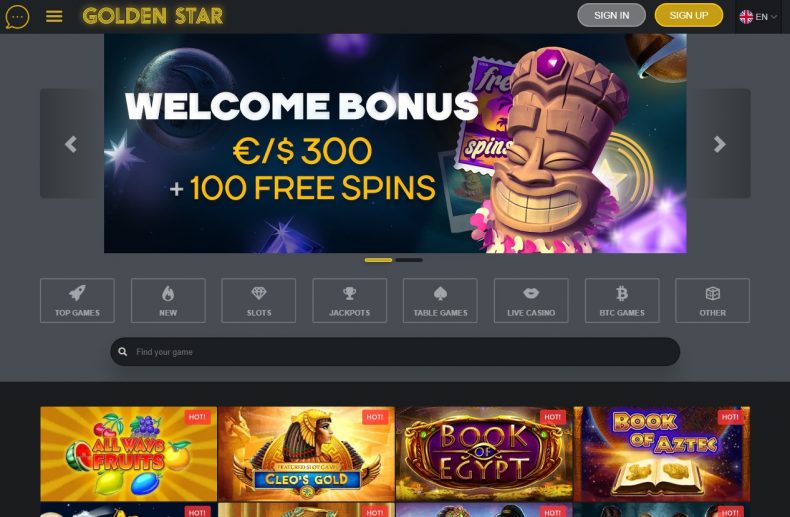Click the Find your game search field
The width and height of the screenshot is (790, 517).
pos(395,352)
